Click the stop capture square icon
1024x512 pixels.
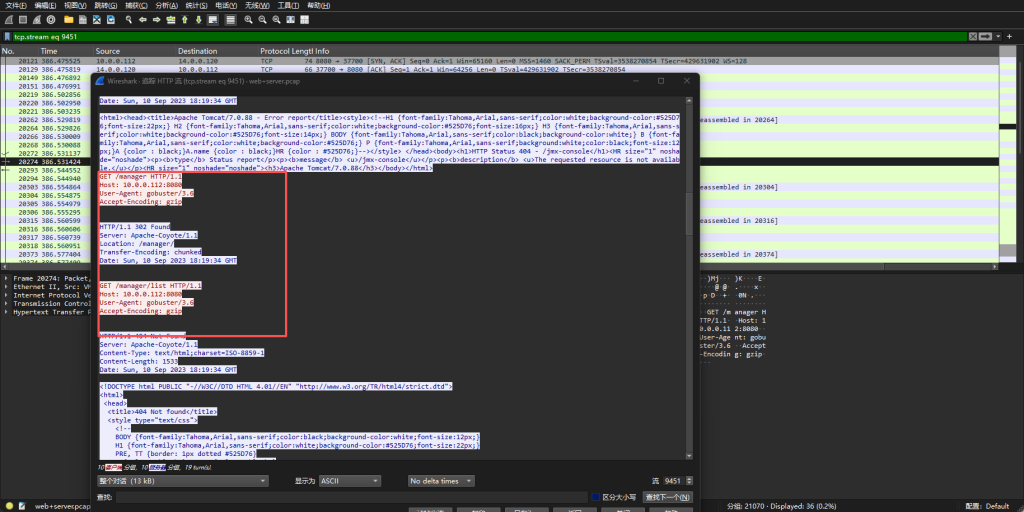point(22,19)
